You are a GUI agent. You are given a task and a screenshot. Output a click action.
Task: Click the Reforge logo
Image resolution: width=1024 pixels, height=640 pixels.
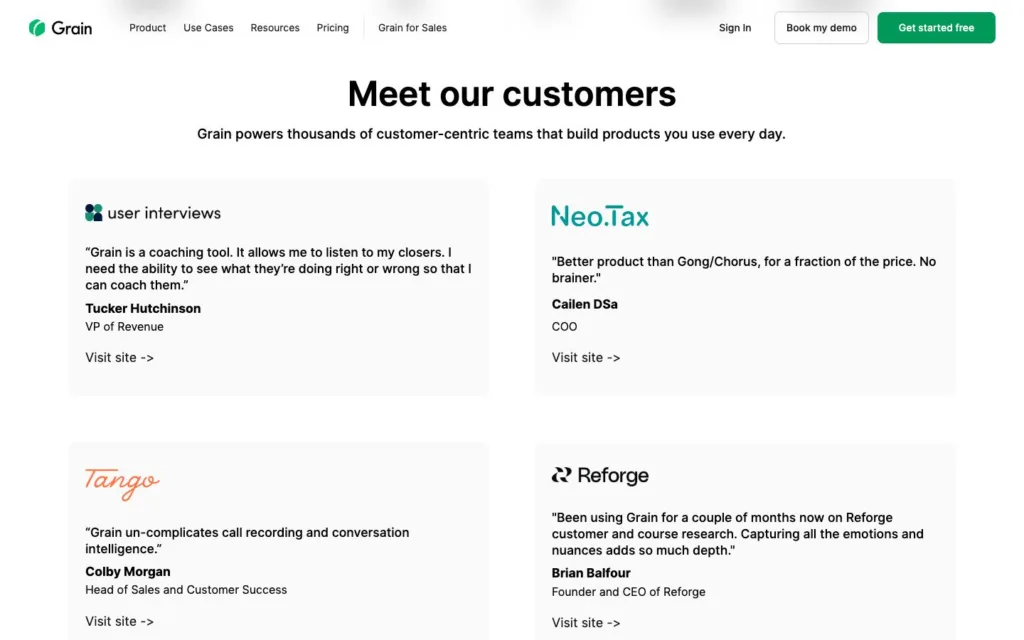click(x=600, y=475)
